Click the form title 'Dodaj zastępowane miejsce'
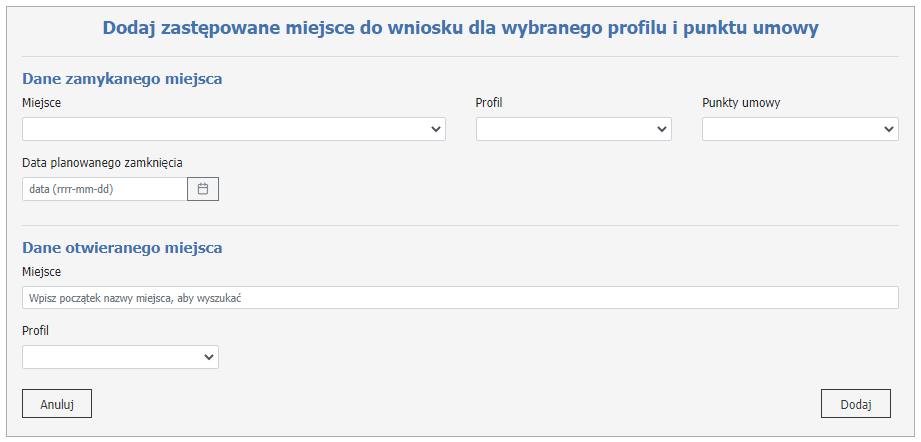 click(x=460, y=29)
